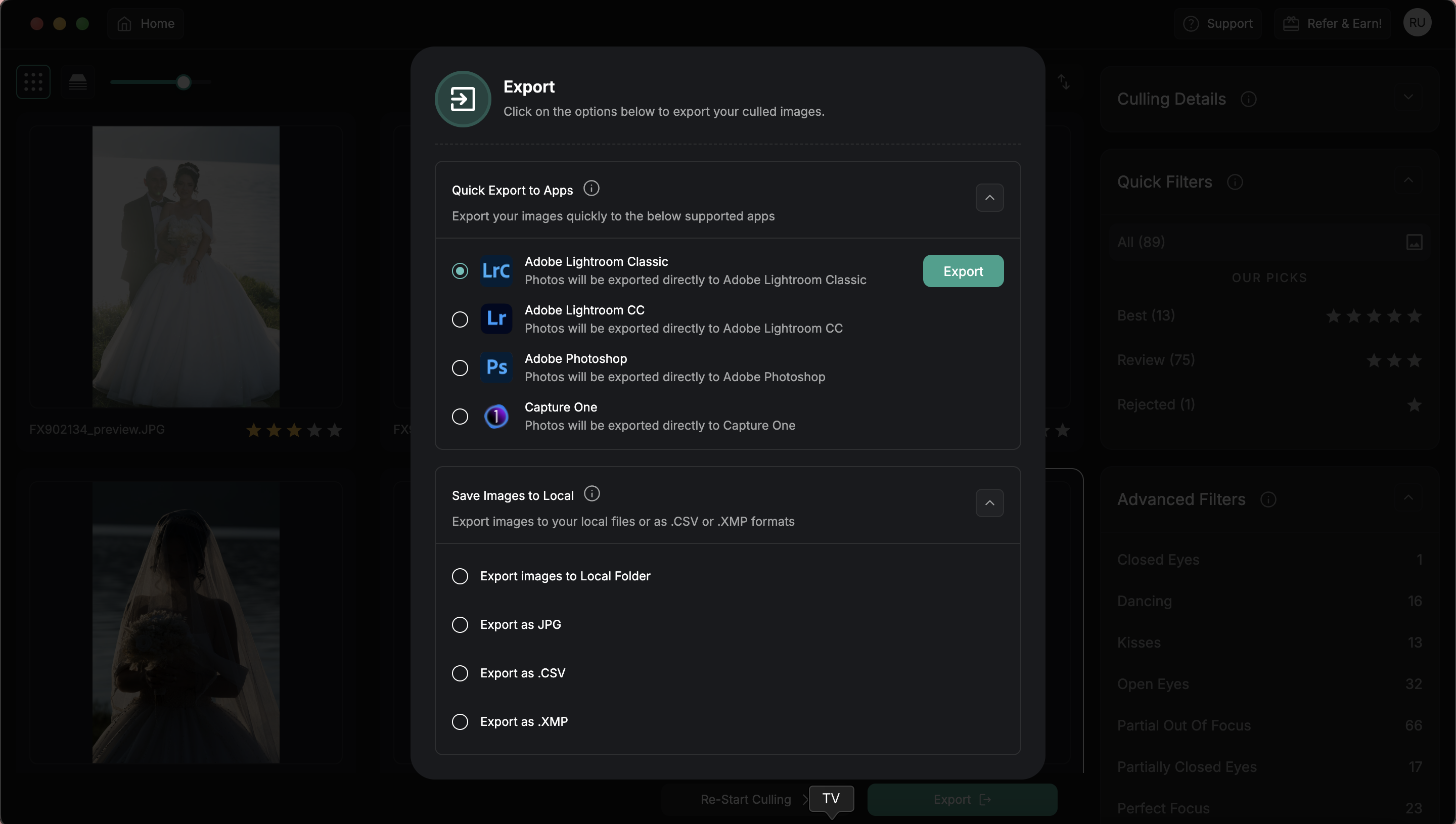1456x824 pixels.
Task: Click the three-star rating in Review row
Action: pyautogui.click(x=1394, y=360)
